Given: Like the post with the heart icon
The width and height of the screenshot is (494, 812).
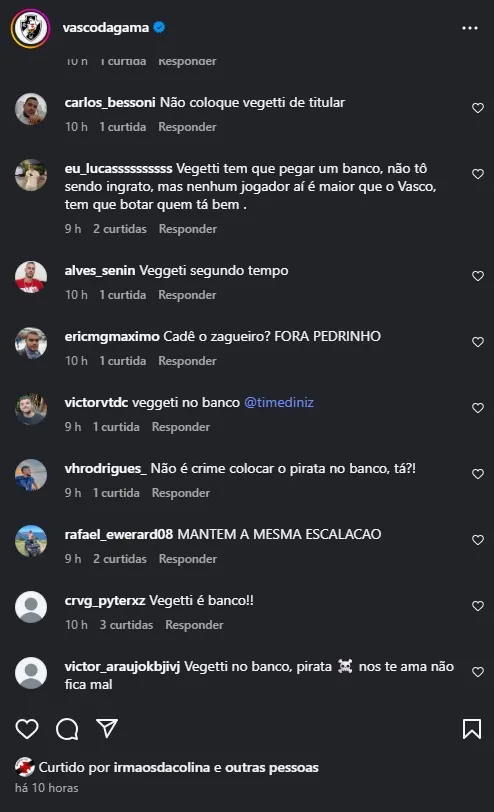Looking at the screenshot, I should pyautogui.click(x=27, y=729).
